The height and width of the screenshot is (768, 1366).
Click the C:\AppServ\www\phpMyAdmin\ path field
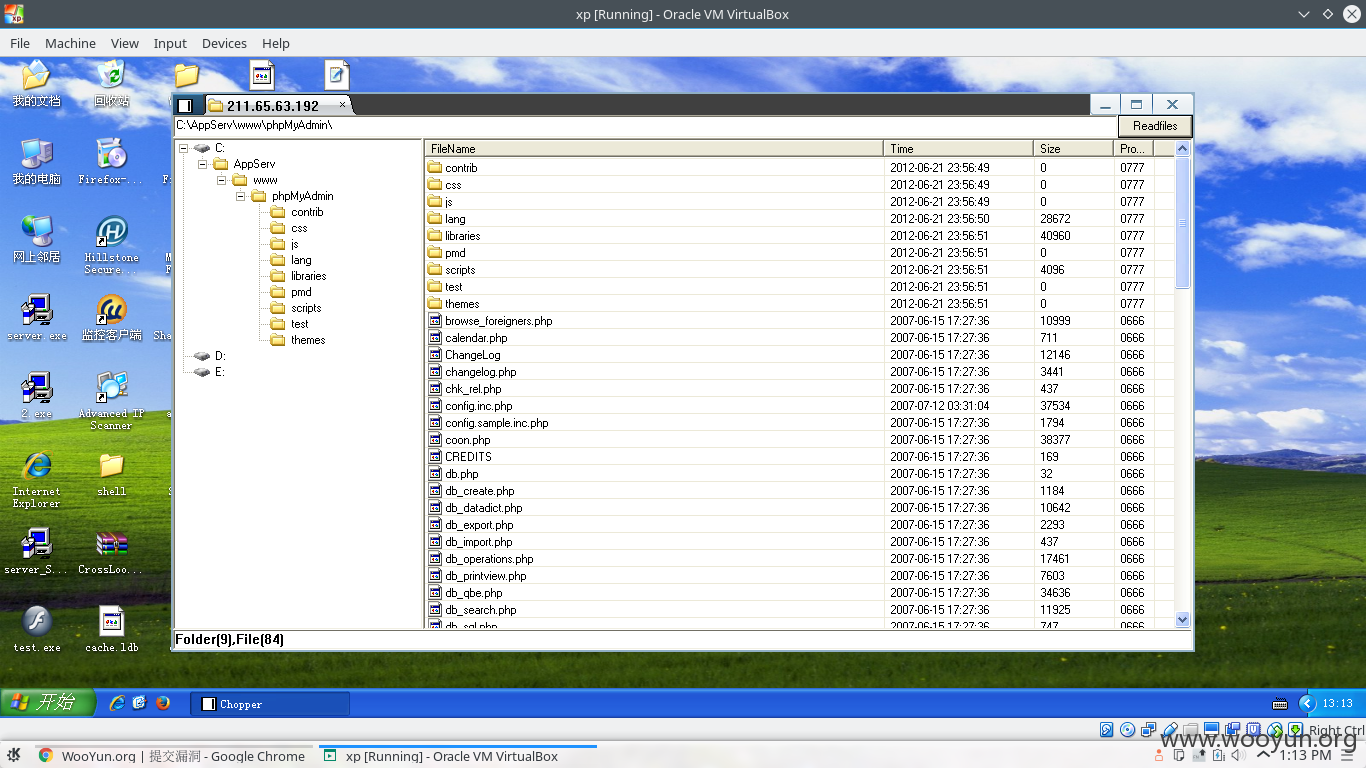(x=645, y=126)
